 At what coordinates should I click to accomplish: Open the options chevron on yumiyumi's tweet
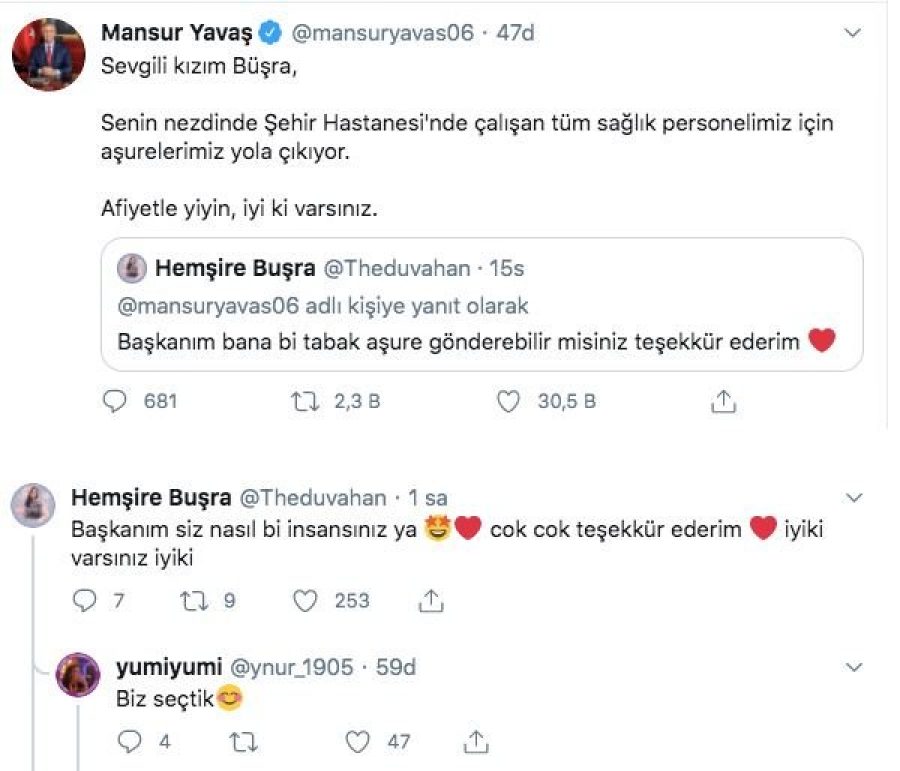pyautogui.click(x=853, y=666)
